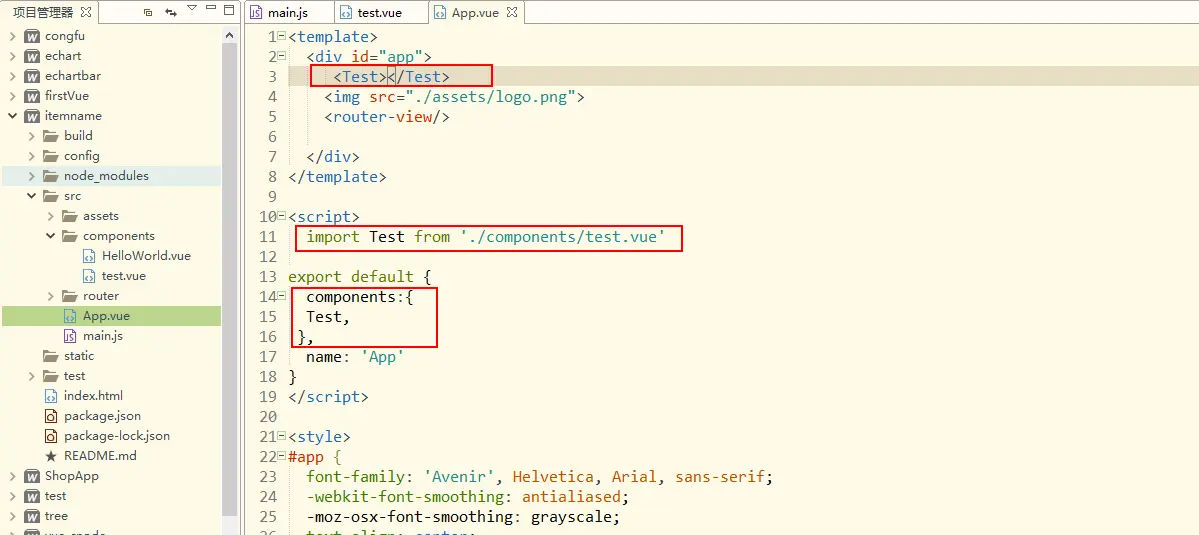Collapse the components folder arrow
The image size is (1199, 535).
point(50,235)
